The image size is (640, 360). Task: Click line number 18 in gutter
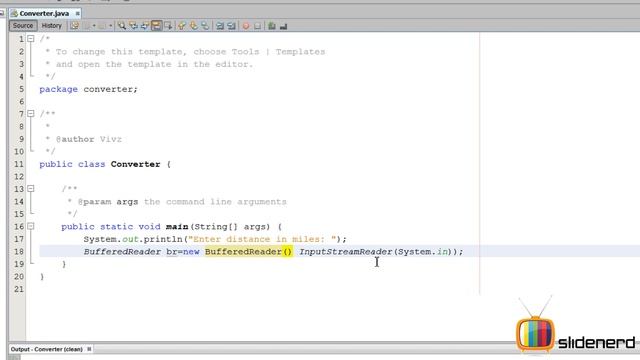coord(19,252)
